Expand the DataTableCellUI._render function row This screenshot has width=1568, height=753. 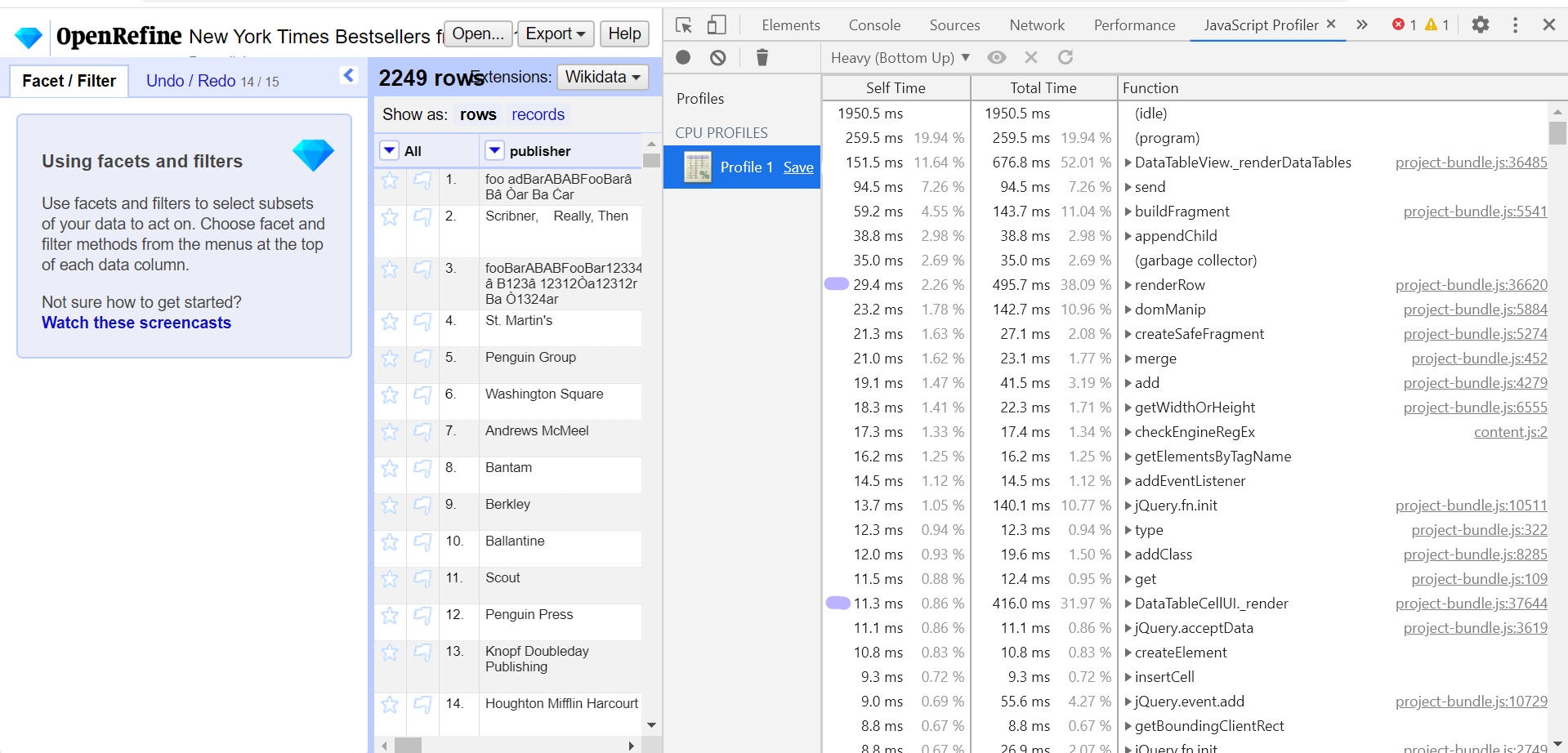(1128, 604)
